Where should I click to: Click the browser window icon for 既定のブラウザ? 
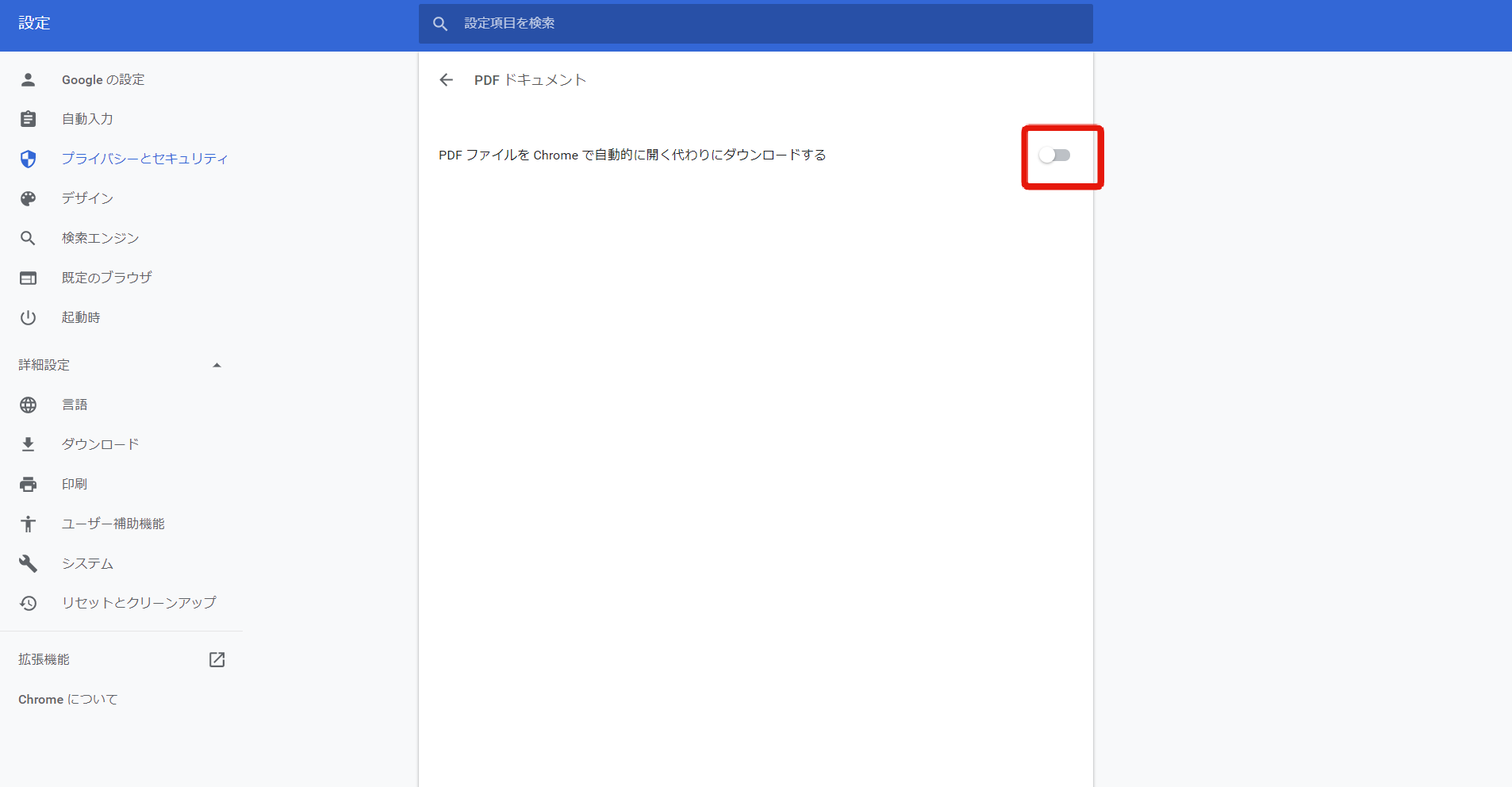pyautogui.click(x=28, y=278)
